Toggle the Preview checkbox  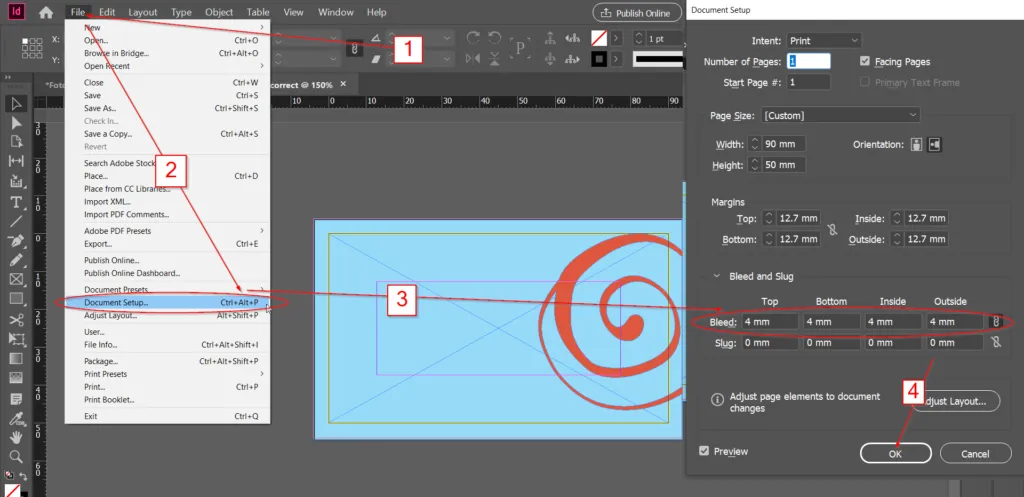click(705, 452)
